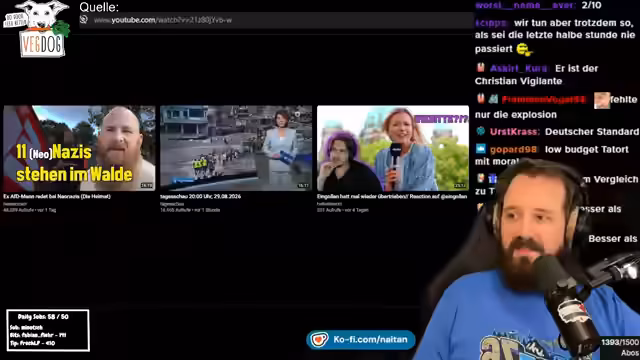Click the UrstKrass username in chat
Screen dimensions: 640x360
(514, 131)
